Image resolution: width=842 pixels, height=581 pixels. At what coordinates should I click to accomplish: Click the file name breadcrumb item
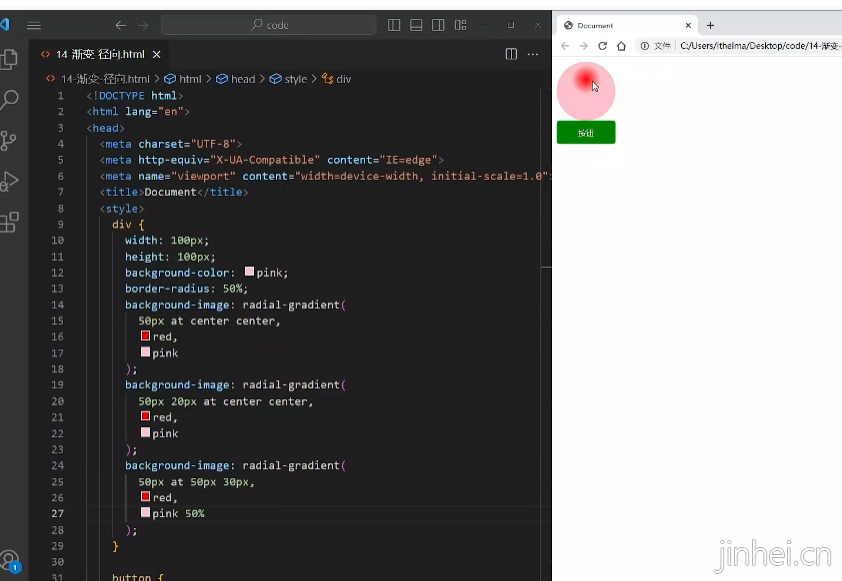coord(105,79)
